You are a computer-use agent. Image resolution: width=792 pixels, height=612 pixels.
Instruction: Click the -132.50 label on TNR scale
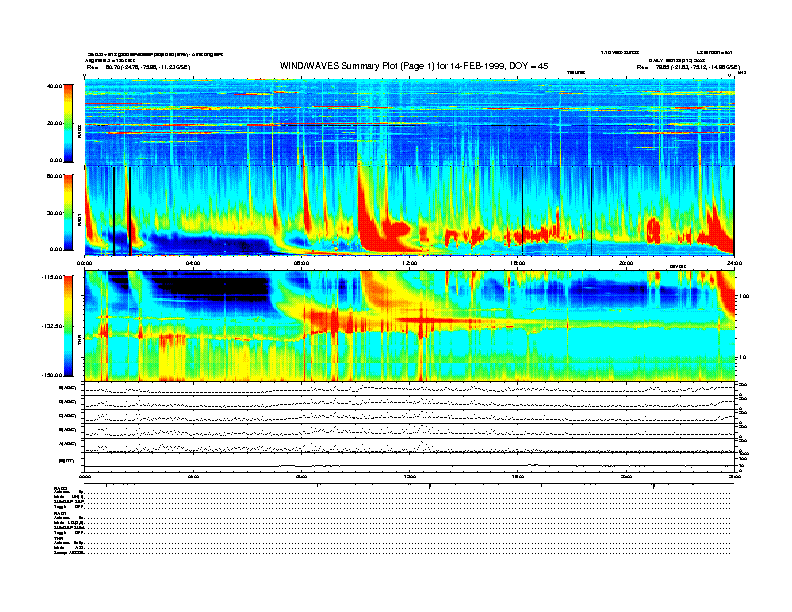[x=53, y=326]
